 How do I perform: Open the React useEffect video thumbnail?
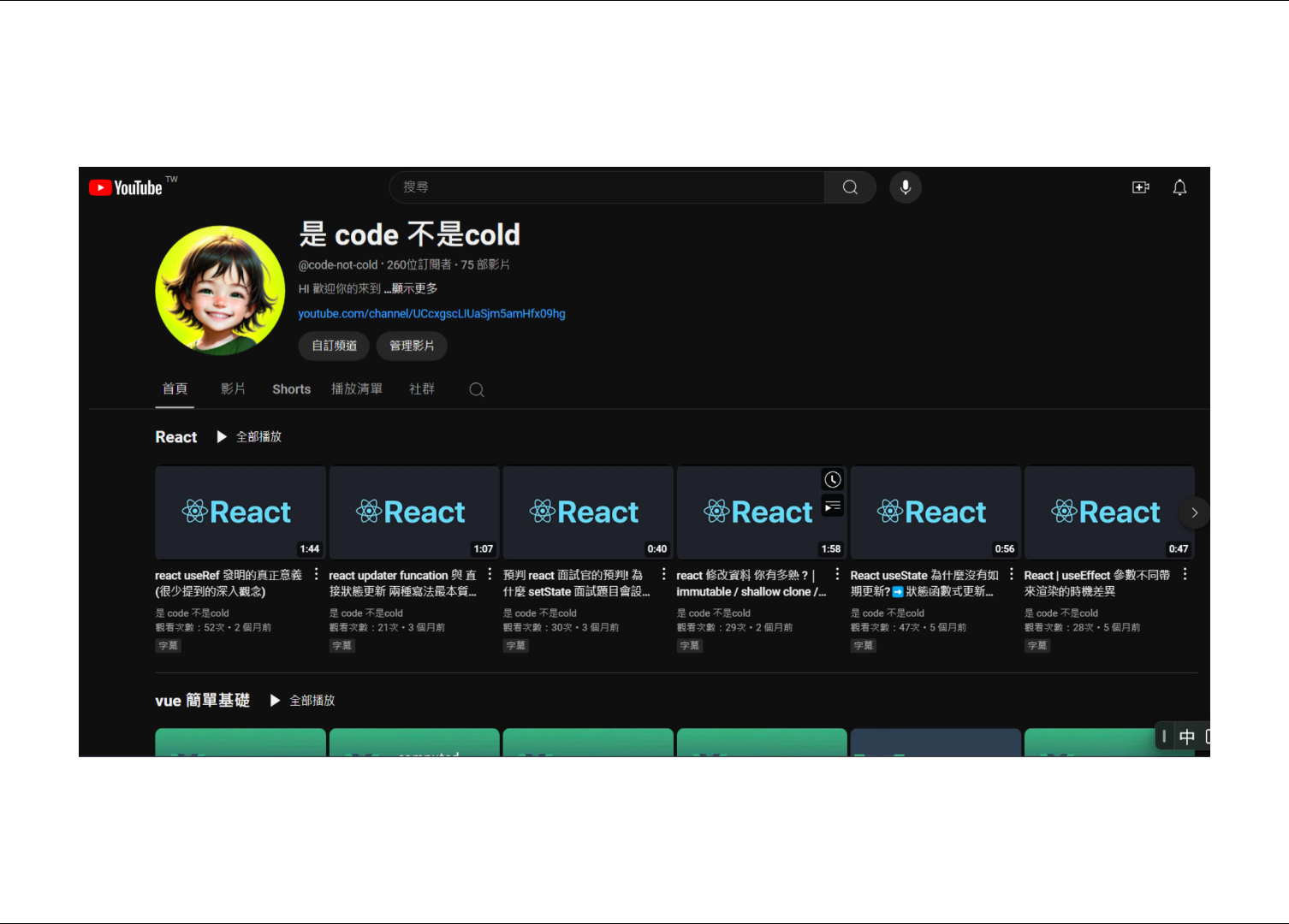[x=1108, y=512]
